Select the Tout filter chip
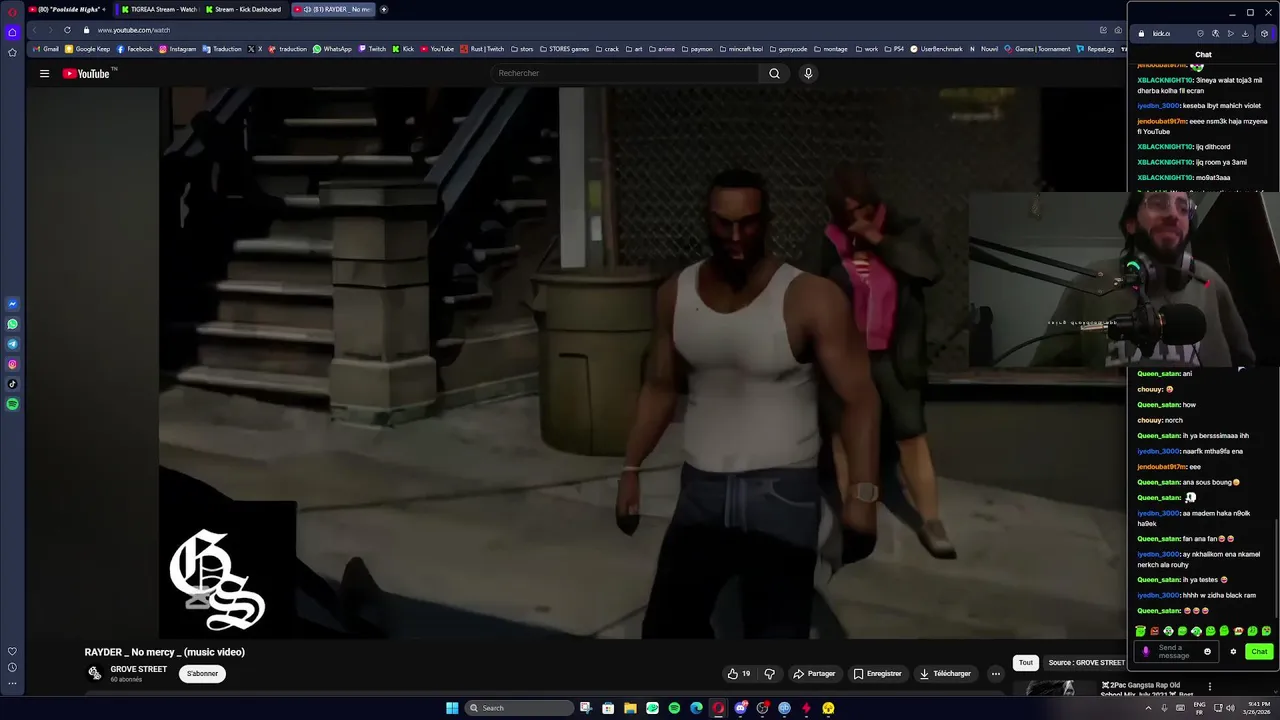1280x720 pixels. (x=1025, y=662)
